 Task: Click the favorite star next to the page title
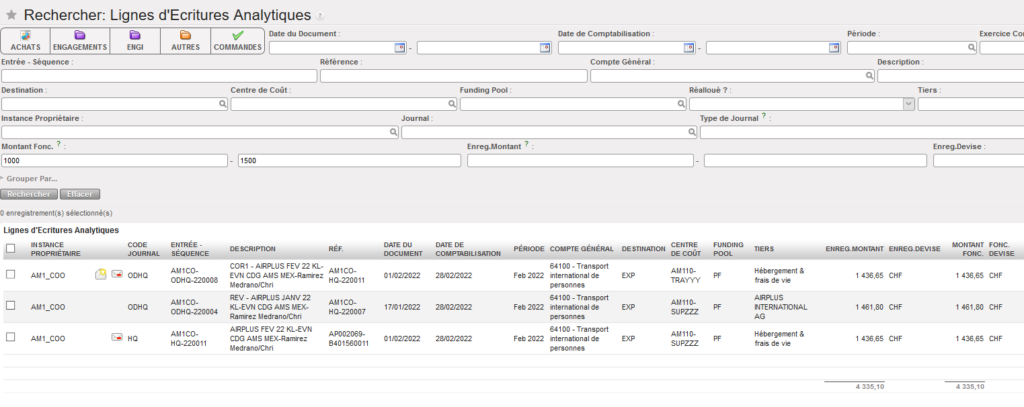click(x=10, y=15)
